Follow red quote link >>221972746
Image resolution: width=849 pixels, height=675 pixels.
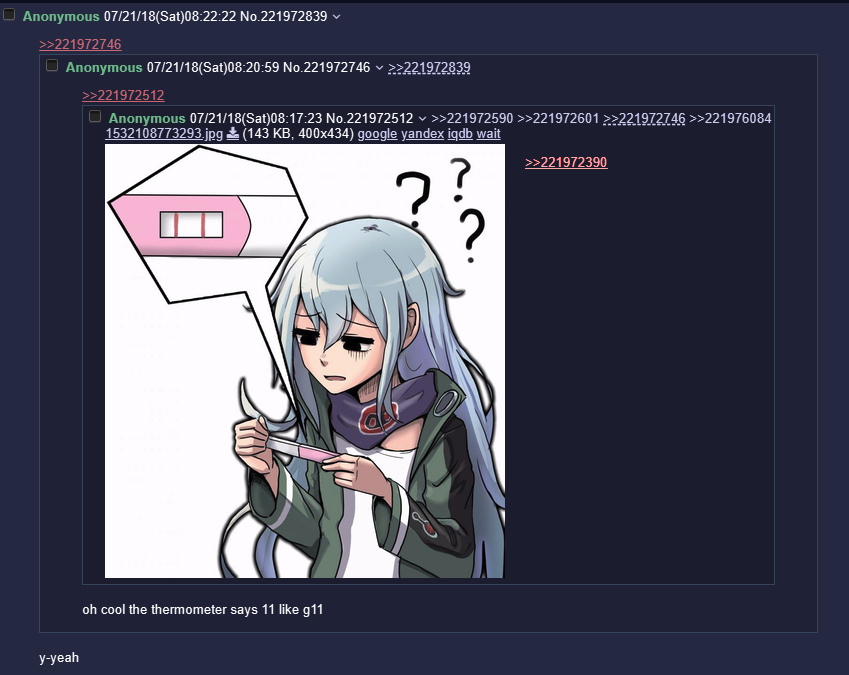pos(80,44)
